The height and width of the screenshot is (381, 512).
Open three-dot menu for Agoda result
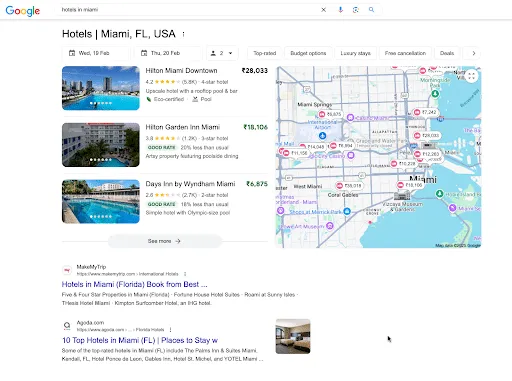pos(170,330)
